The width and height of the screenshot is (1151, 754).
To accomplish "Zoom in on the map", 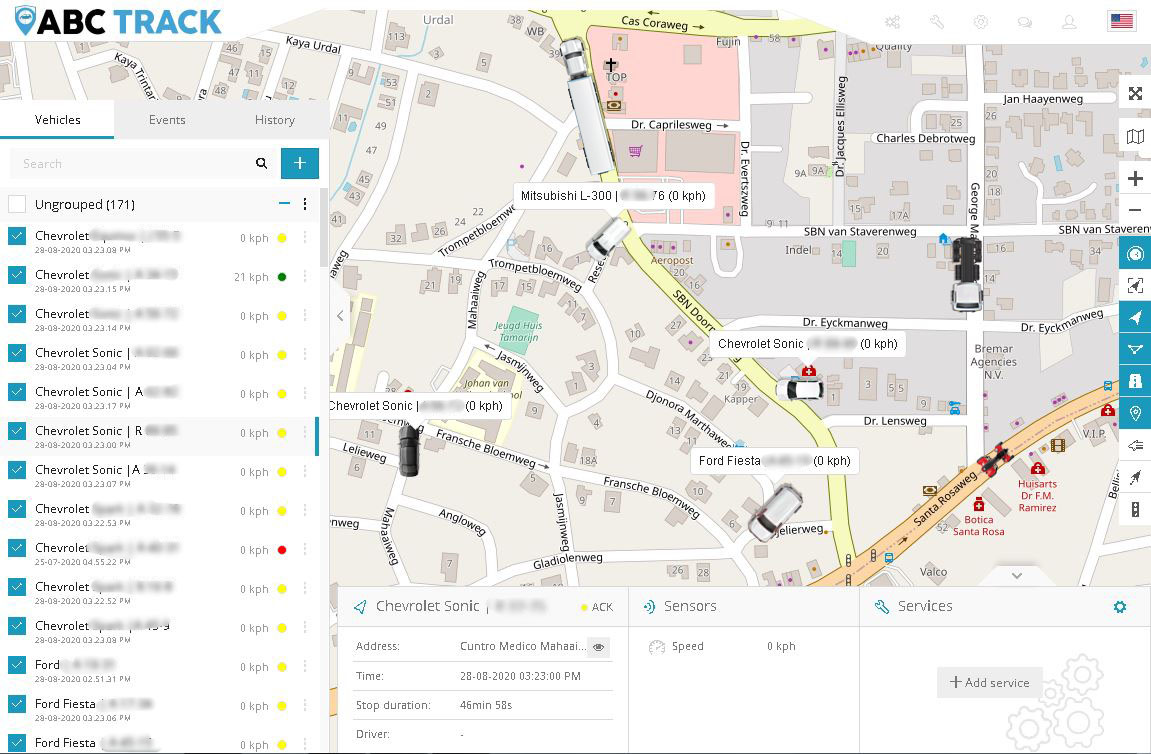I will [1135, 178].
